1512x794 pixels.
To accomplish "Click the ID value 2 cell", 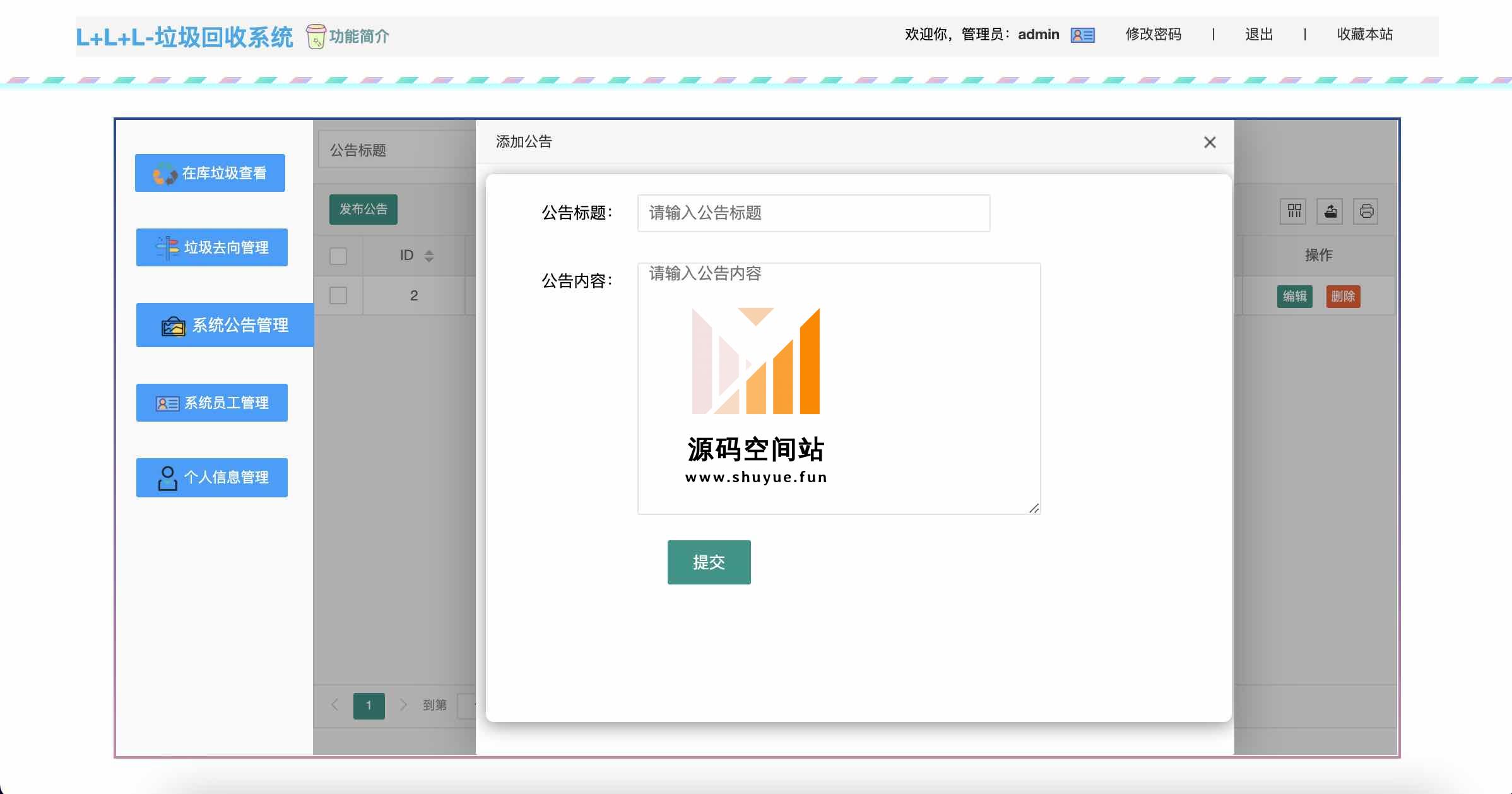I will coord(414,295).
